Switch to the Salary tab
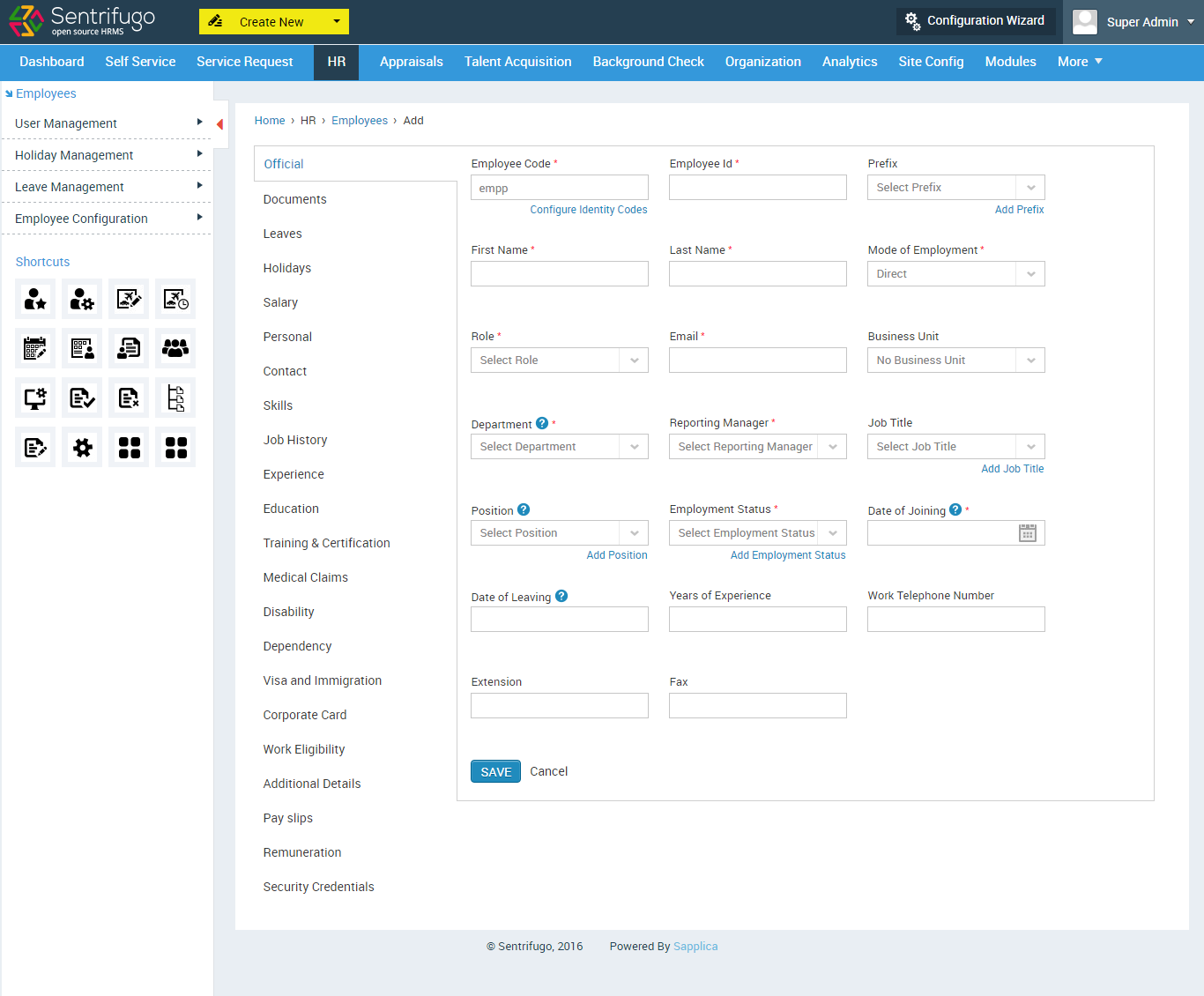The height and width of the screenshot is (996, 1204). click(280, 302)
